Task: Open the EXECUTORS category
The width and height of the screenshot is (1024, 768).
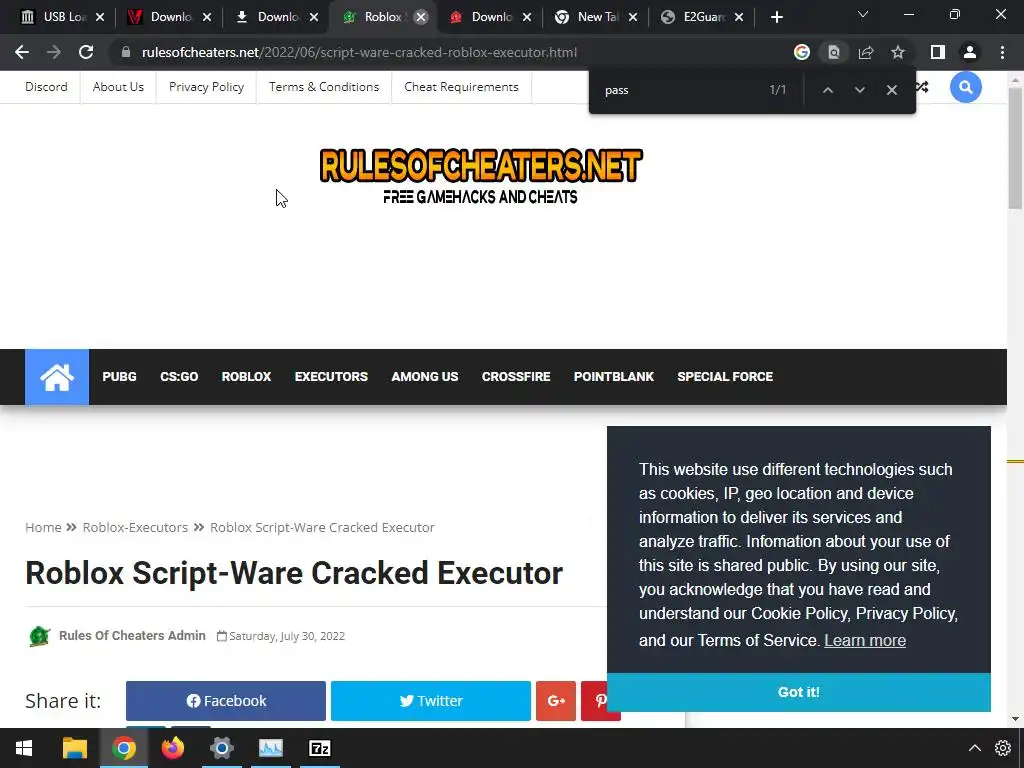Action: pyautogui.click(x=331, y=377)
